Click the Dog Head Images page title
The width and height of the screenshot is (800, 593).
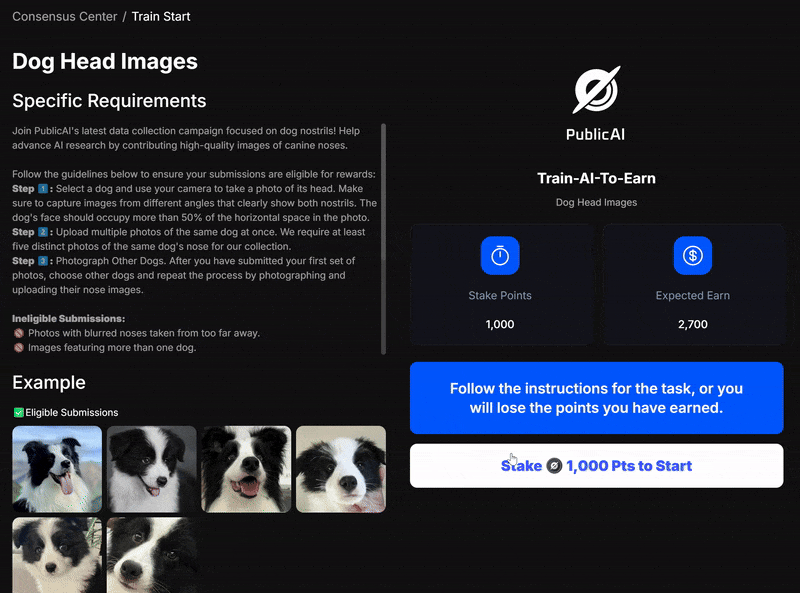pos(105,61)
